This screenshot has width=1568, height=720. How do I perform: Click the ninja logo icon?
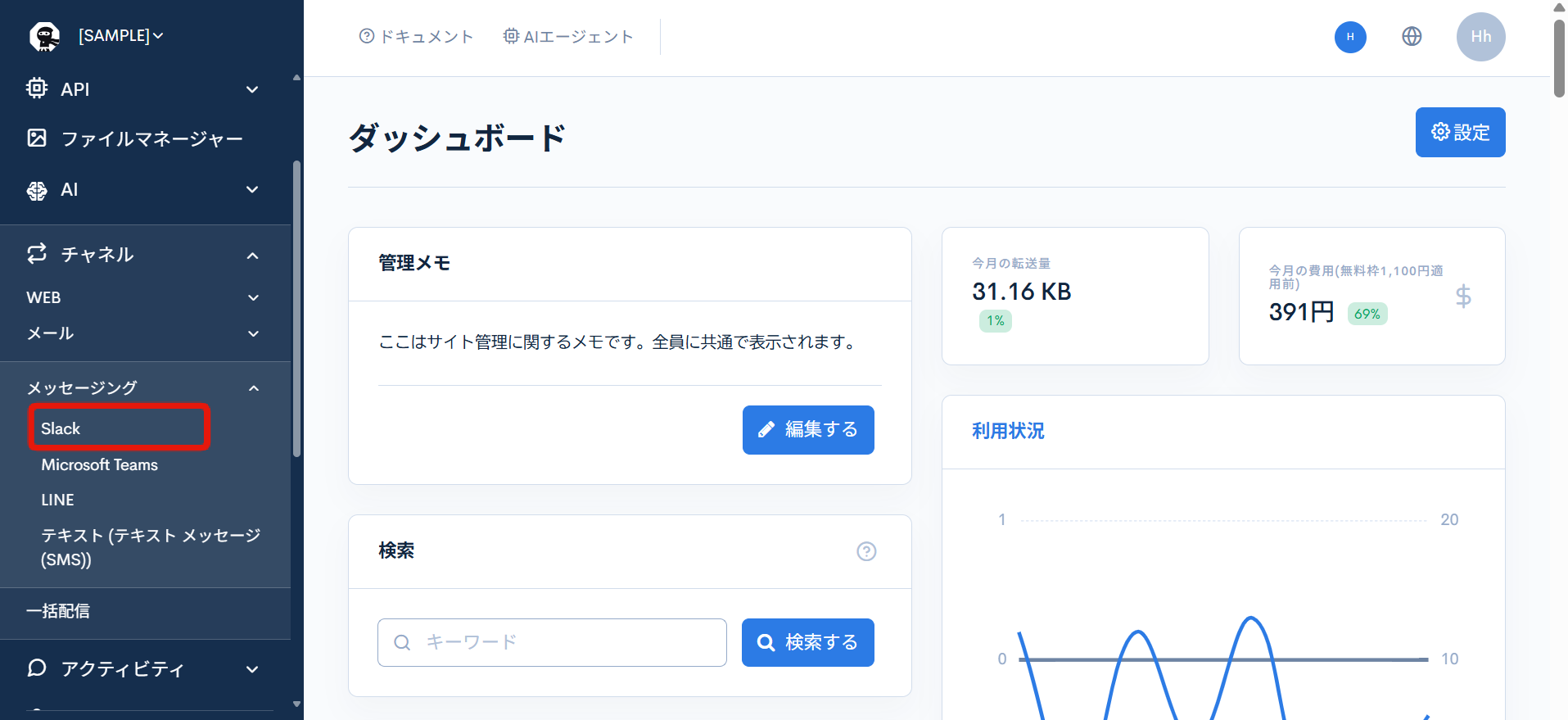pos(44,37)
